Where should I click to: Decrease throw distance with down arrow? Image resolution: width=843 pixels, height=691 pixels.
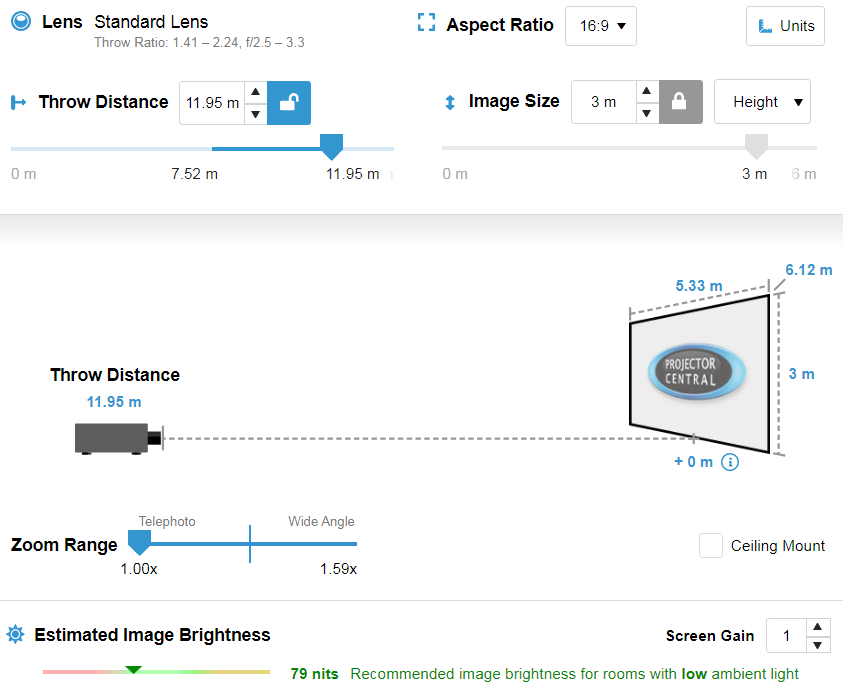click(x=256, y=113)
